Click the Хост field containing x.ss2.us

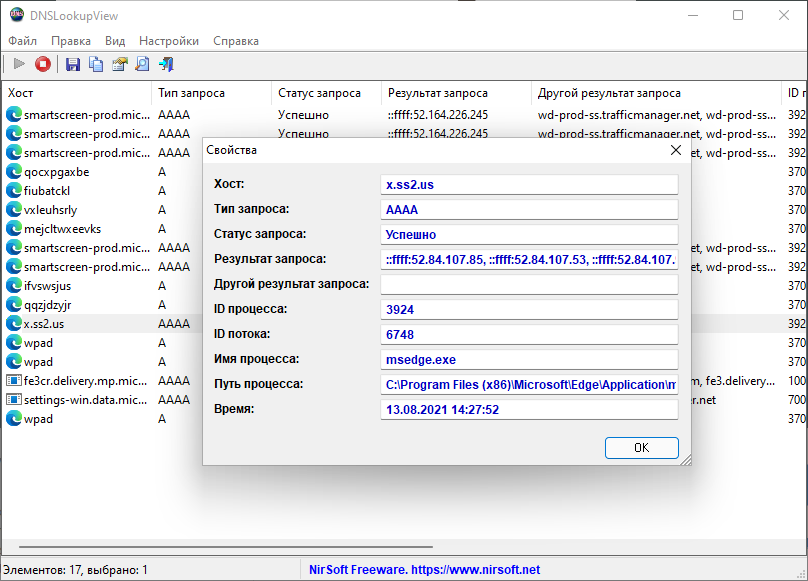point(529,185)
